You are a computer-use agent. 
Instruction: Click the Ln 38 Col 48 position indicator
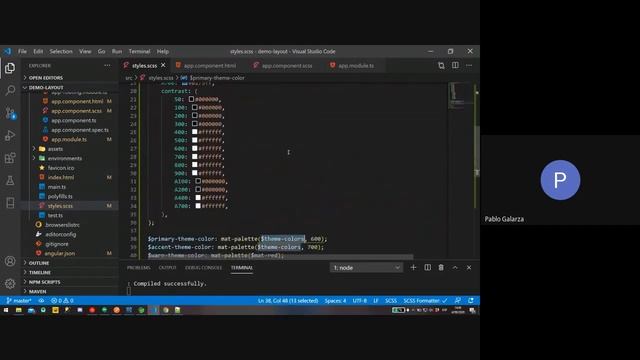point(288,301)
